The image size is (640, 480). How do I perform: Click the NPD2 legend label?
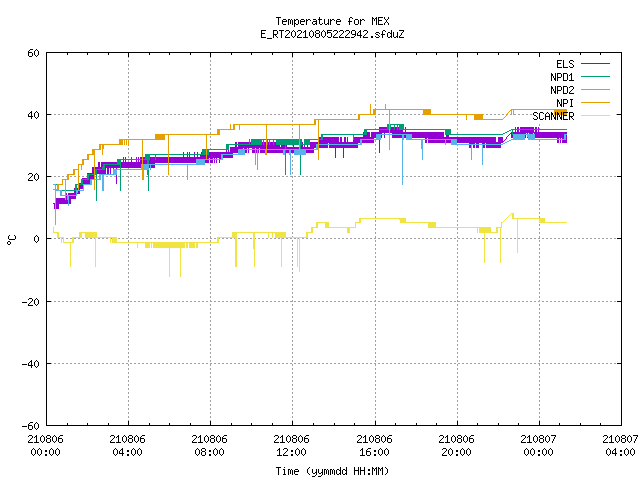click(562, 90)
